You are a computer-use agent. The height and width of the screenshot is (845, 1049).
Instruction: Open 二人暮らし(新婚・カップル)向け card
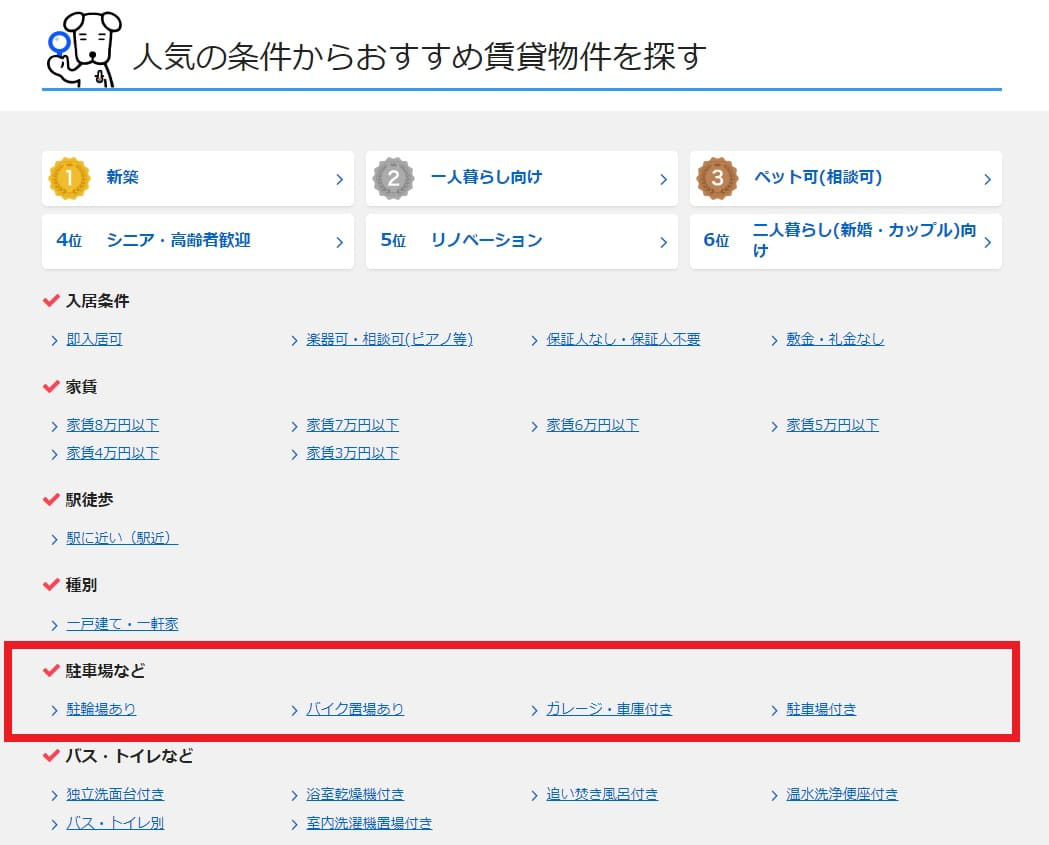point(845,241)
